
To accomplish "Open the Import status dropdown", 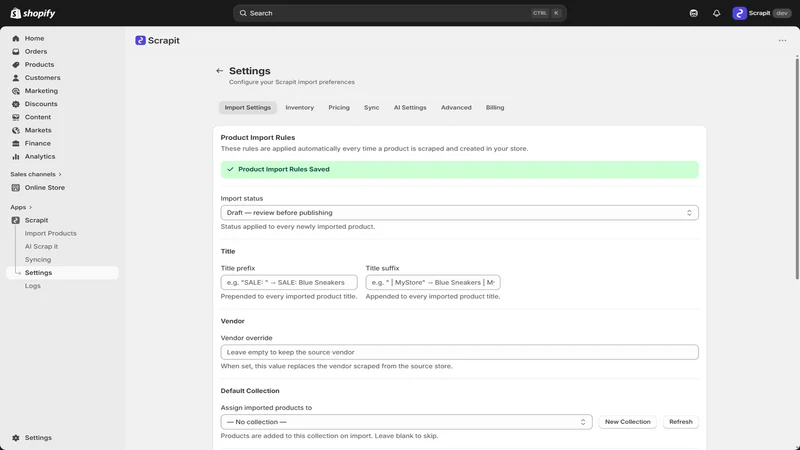I will point(459,213).
